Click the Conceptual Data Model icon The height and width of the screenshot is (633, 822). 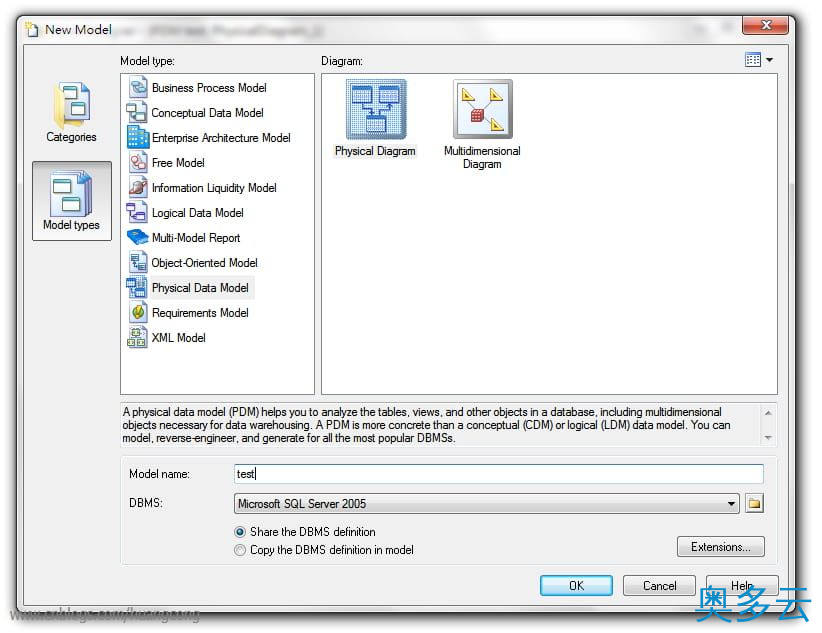tap(137, 112)
